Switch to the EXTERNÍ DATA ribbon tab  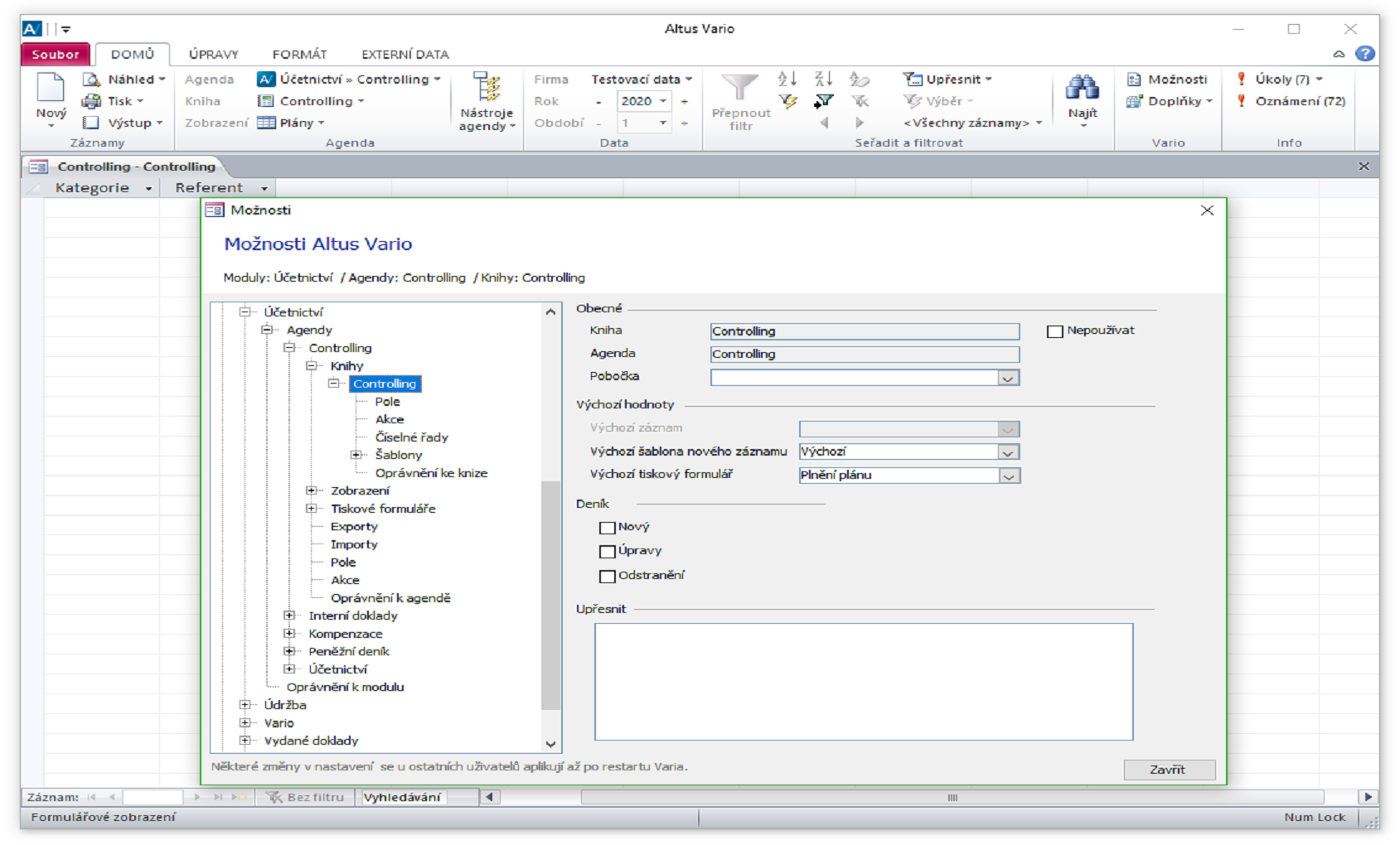click(404, 54)
